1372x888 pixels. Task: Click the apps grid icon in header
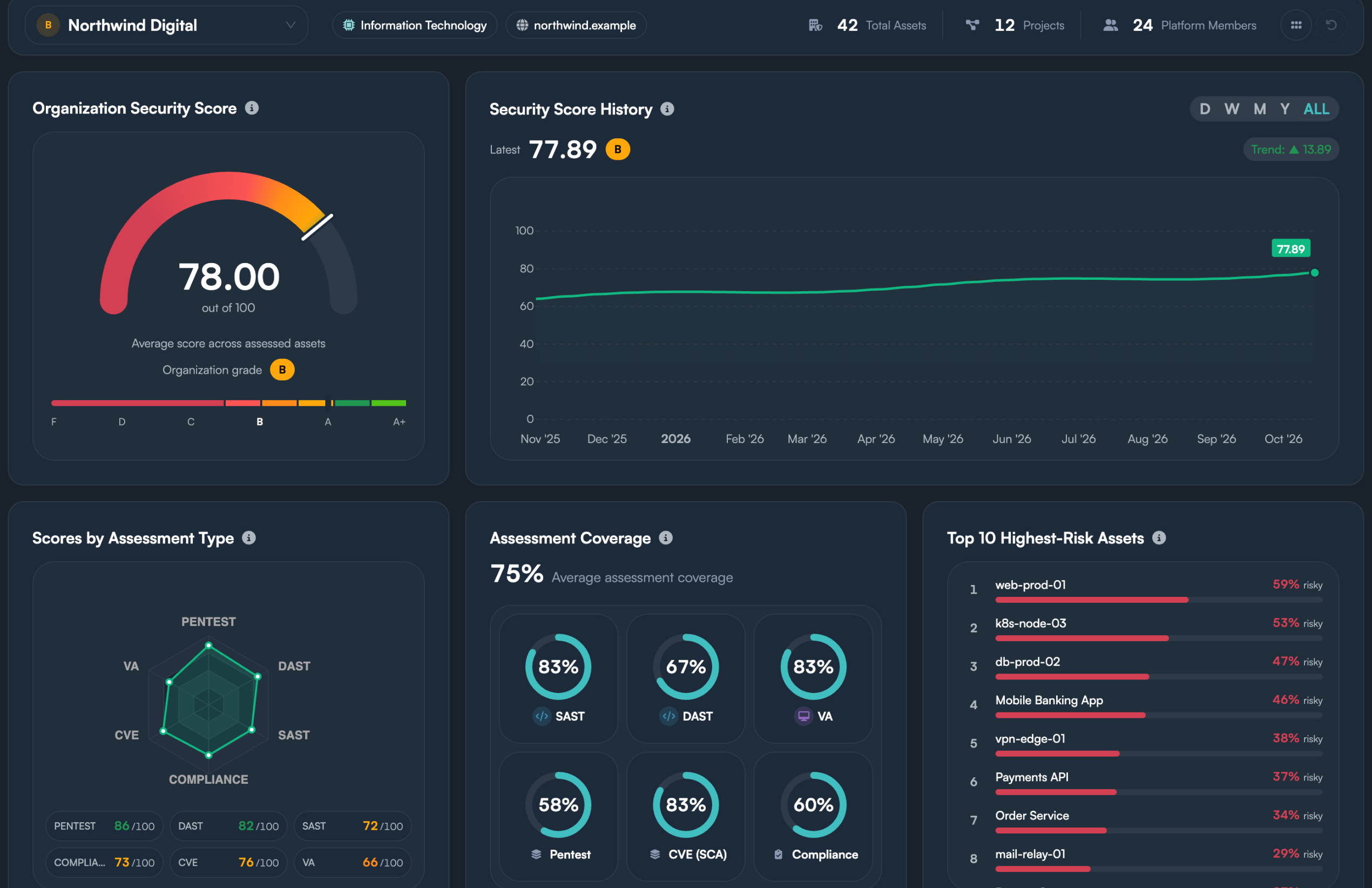point(1296,25)
